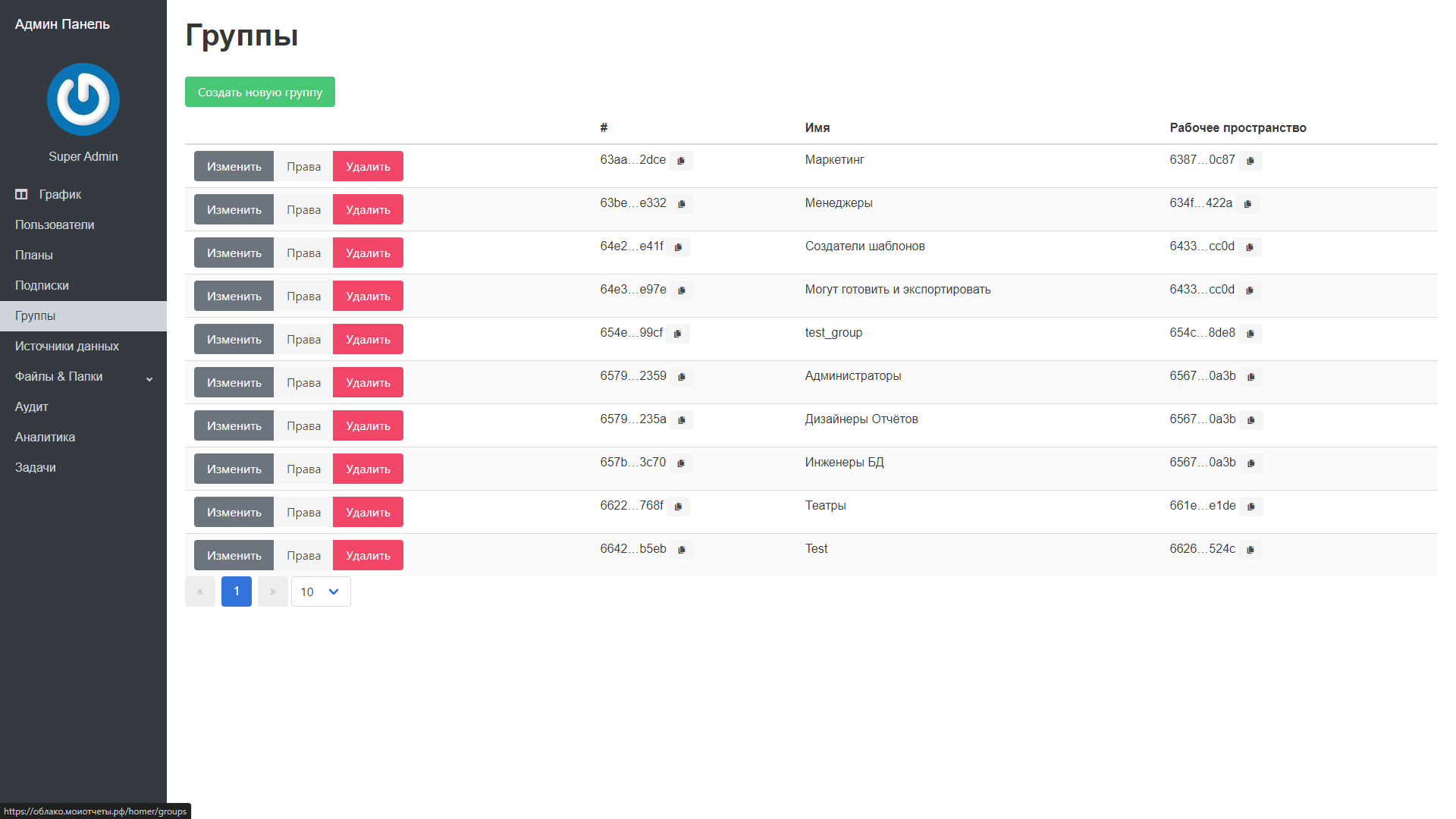This screenshot has height=819, width=1456.
Task: Open Планы sidebar item
Action: (x=83, y=256)
